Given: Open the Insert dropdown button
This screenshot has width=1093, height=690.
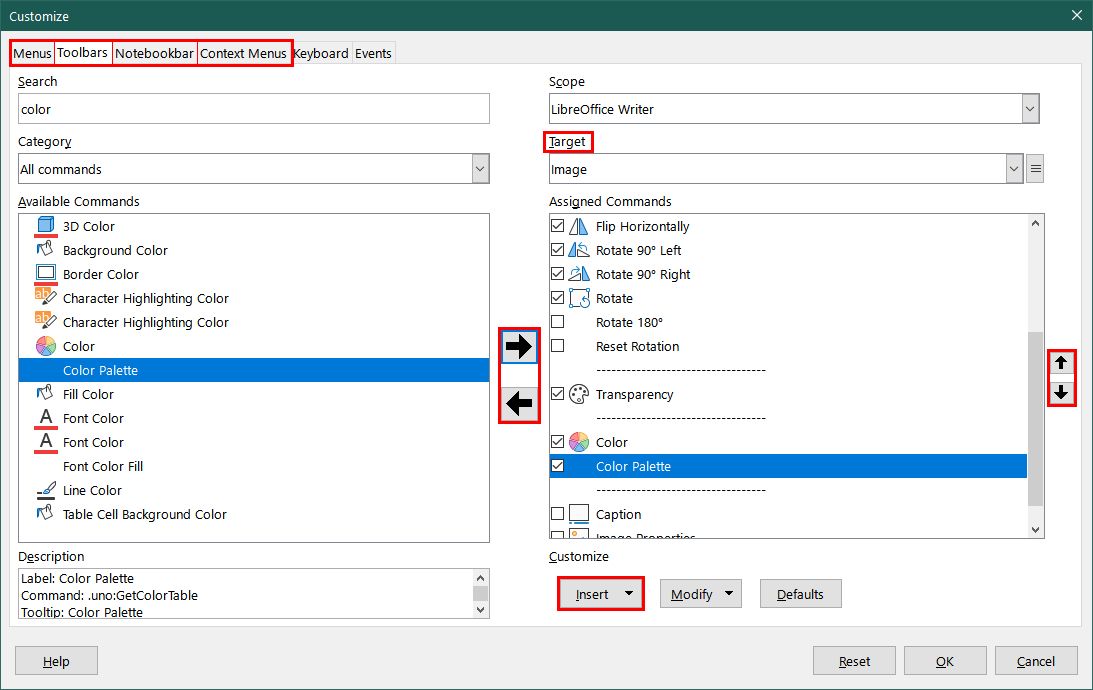Looking at the screenshot, I should tap(601, 594).
